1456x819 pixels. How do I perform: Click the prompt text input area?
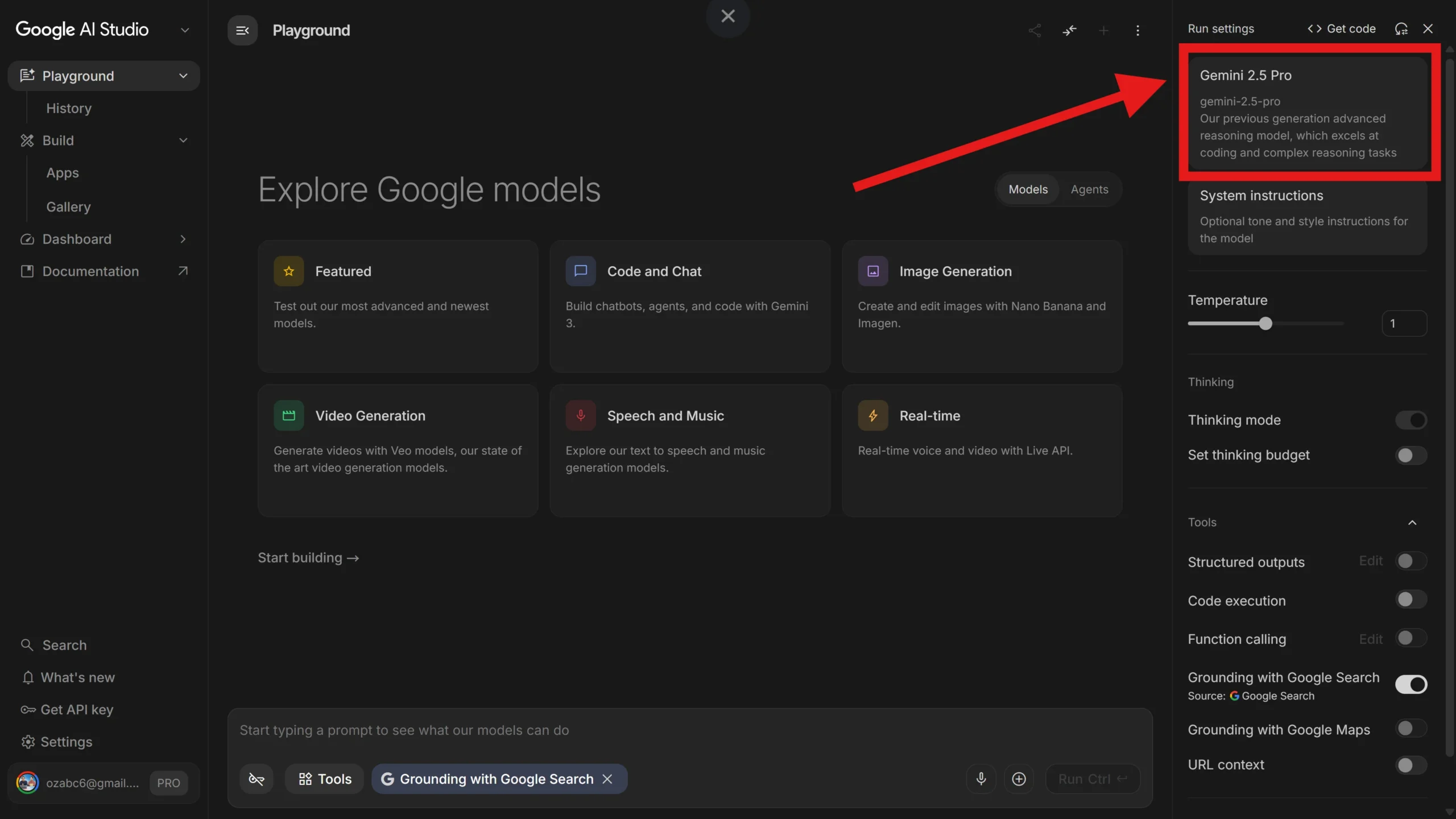tap(689, 730)
